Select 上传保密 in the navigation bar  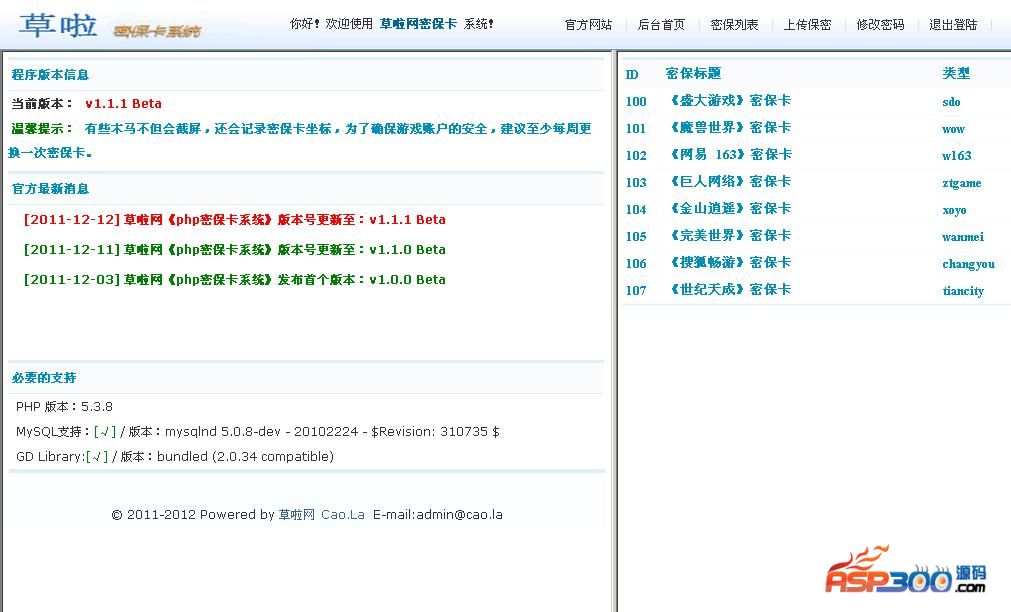coord(807,25)
